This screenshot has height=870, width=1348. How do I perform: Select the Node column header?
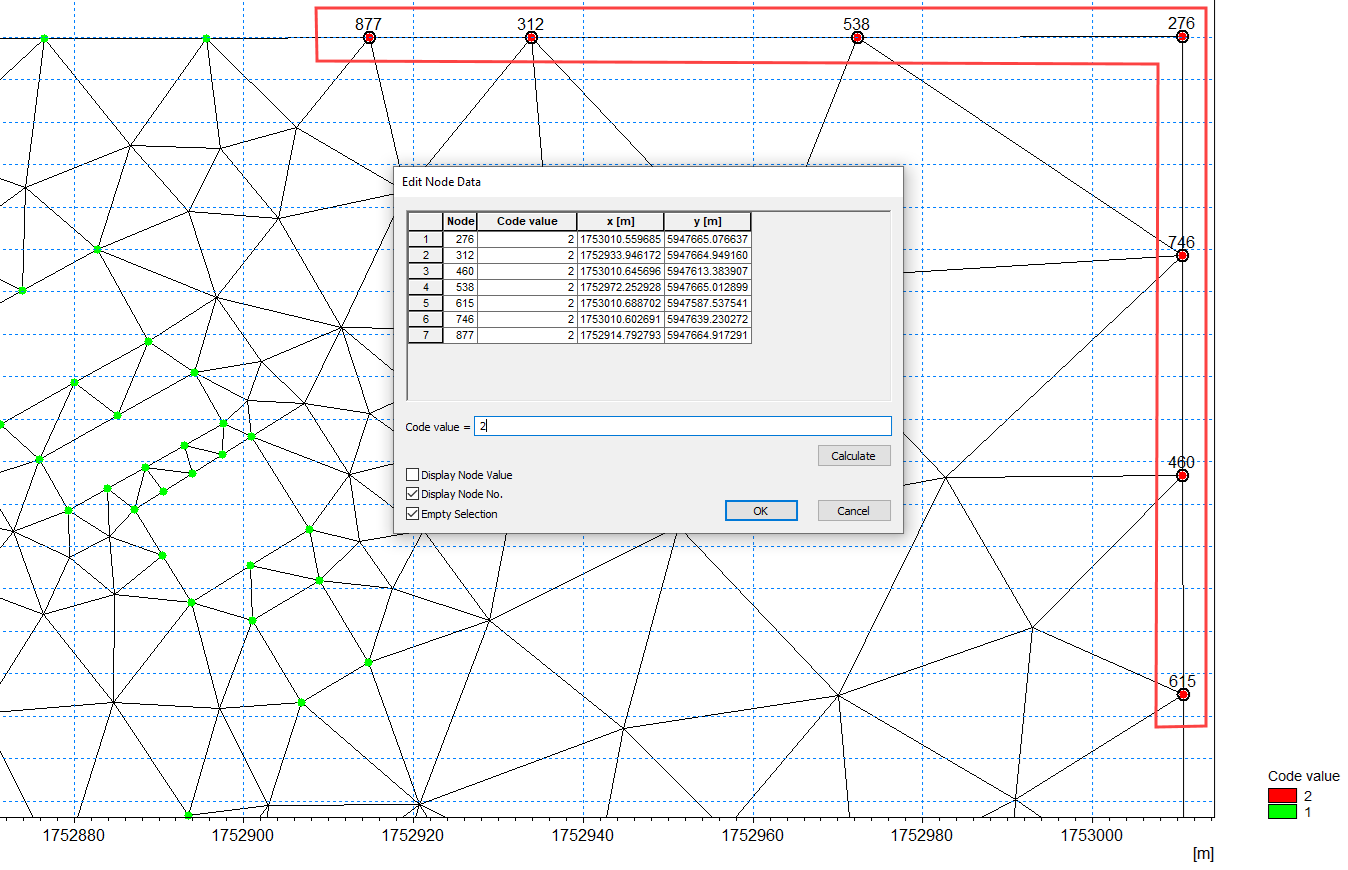(x=460, y=221)
